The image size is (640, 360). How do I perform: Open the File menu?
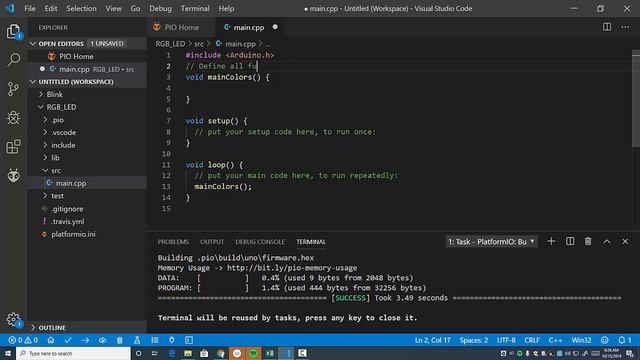click(30, 8)
